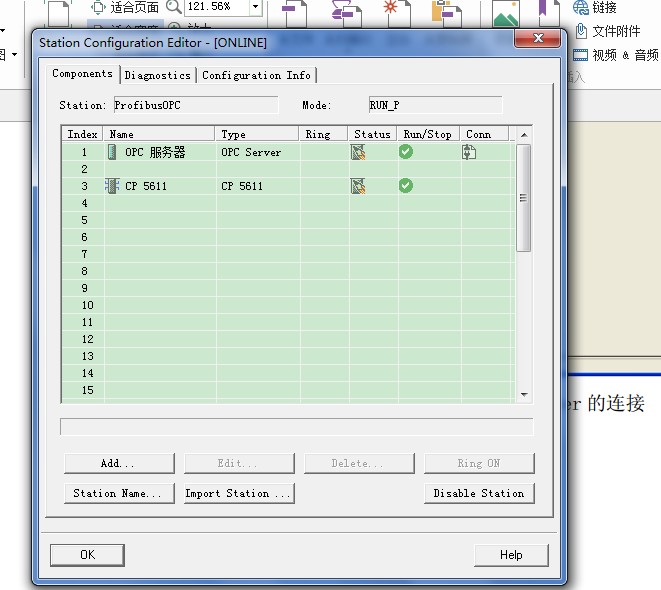The height and width of the screenshot is (590, 661).
Task: Click the Disable Station button
Action: pyautogui.click(x=479, y=493)
